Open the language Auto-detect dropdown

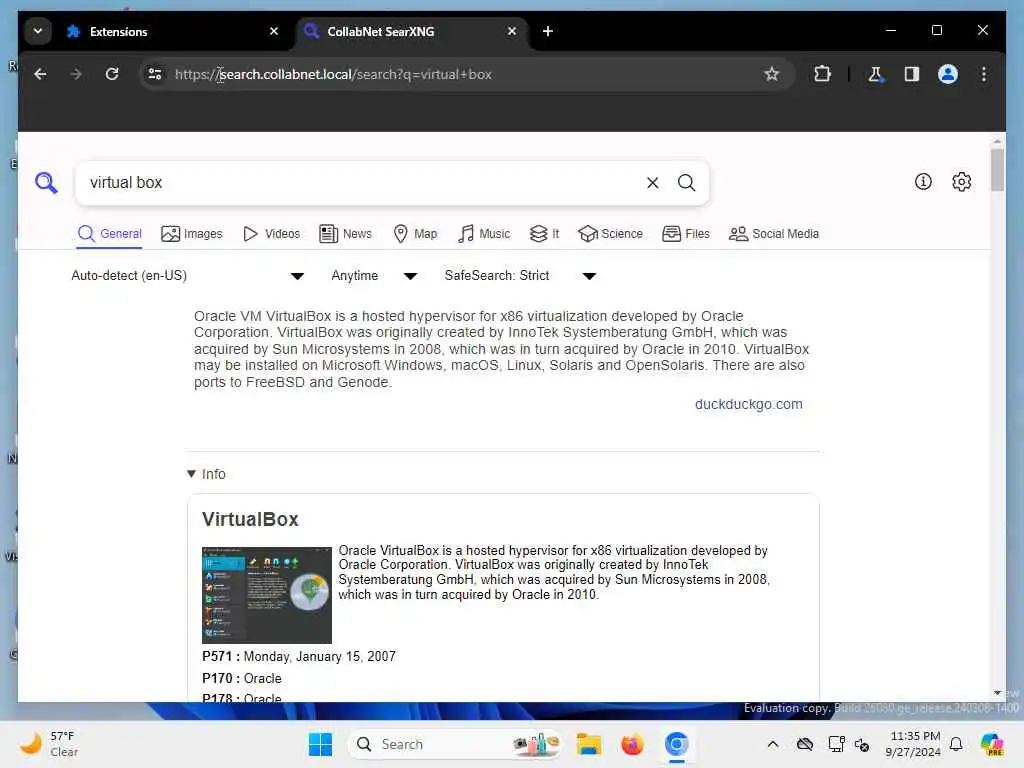click(x=187, y=276)
